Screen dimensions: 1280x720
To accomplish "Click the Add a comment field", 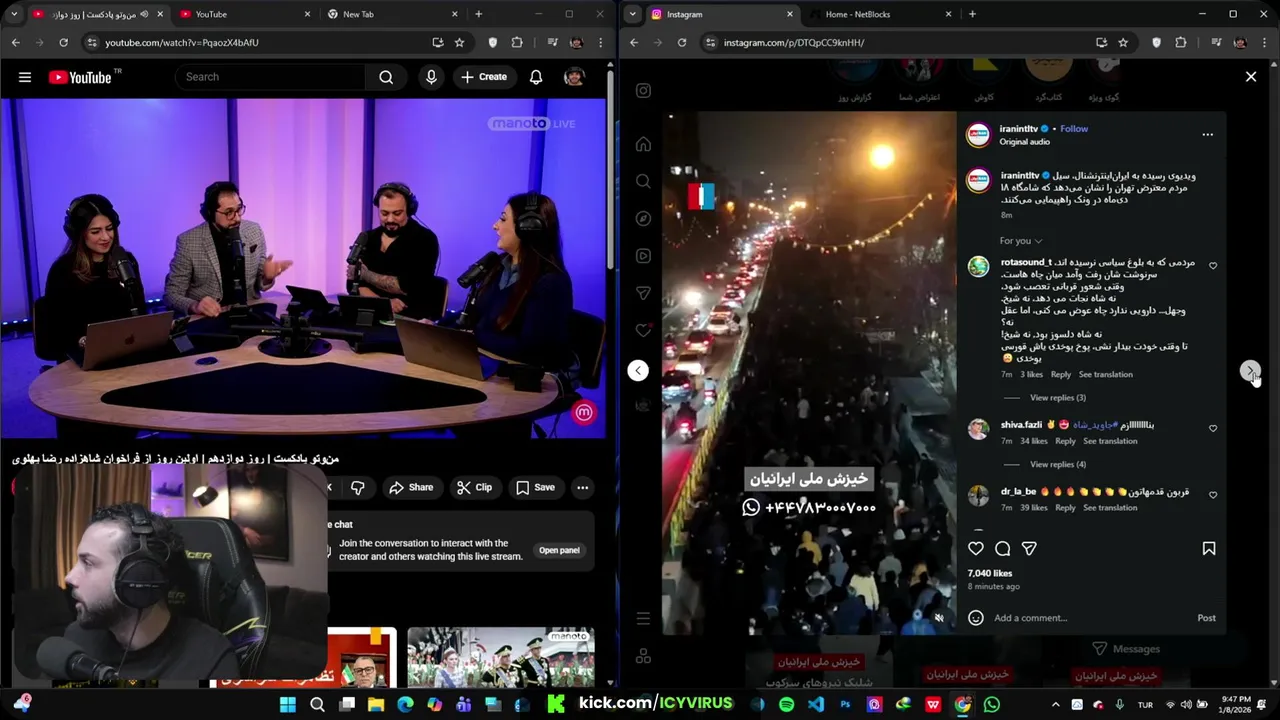I will point(1090,618).
